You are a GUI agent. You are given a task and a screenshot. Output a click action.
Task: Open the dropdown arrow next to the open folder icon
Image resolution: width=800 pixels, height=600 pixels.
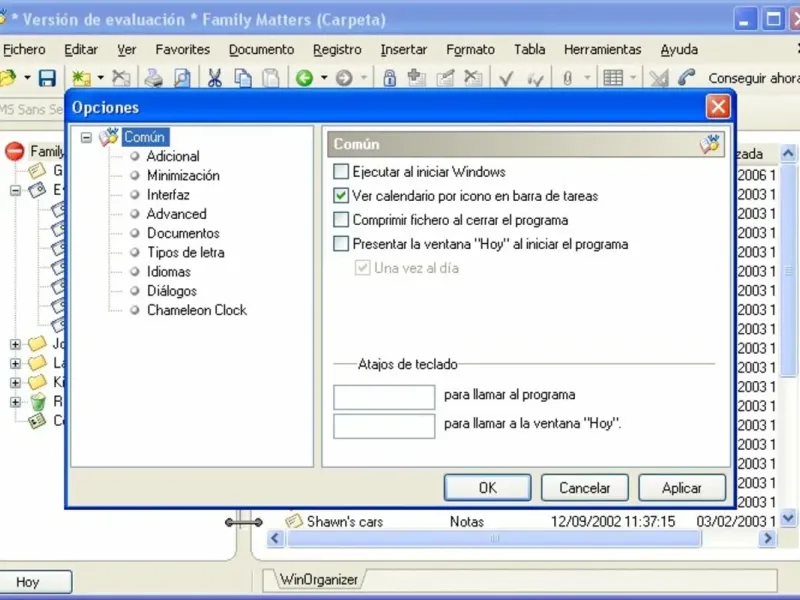pyautogui.click(x=27, y=78)
